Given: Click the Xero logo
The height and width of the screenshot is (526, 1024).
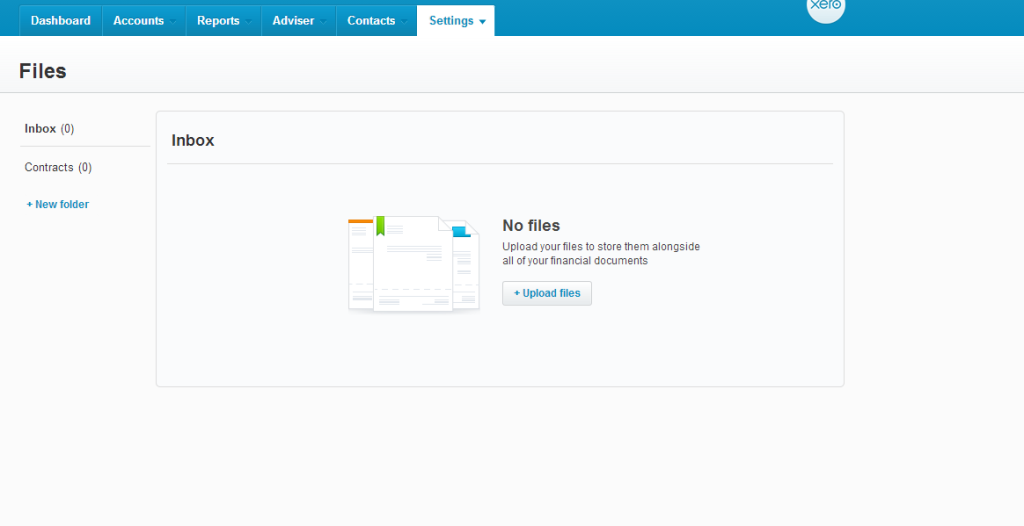Looking at the screenshot, I should 825,7.
